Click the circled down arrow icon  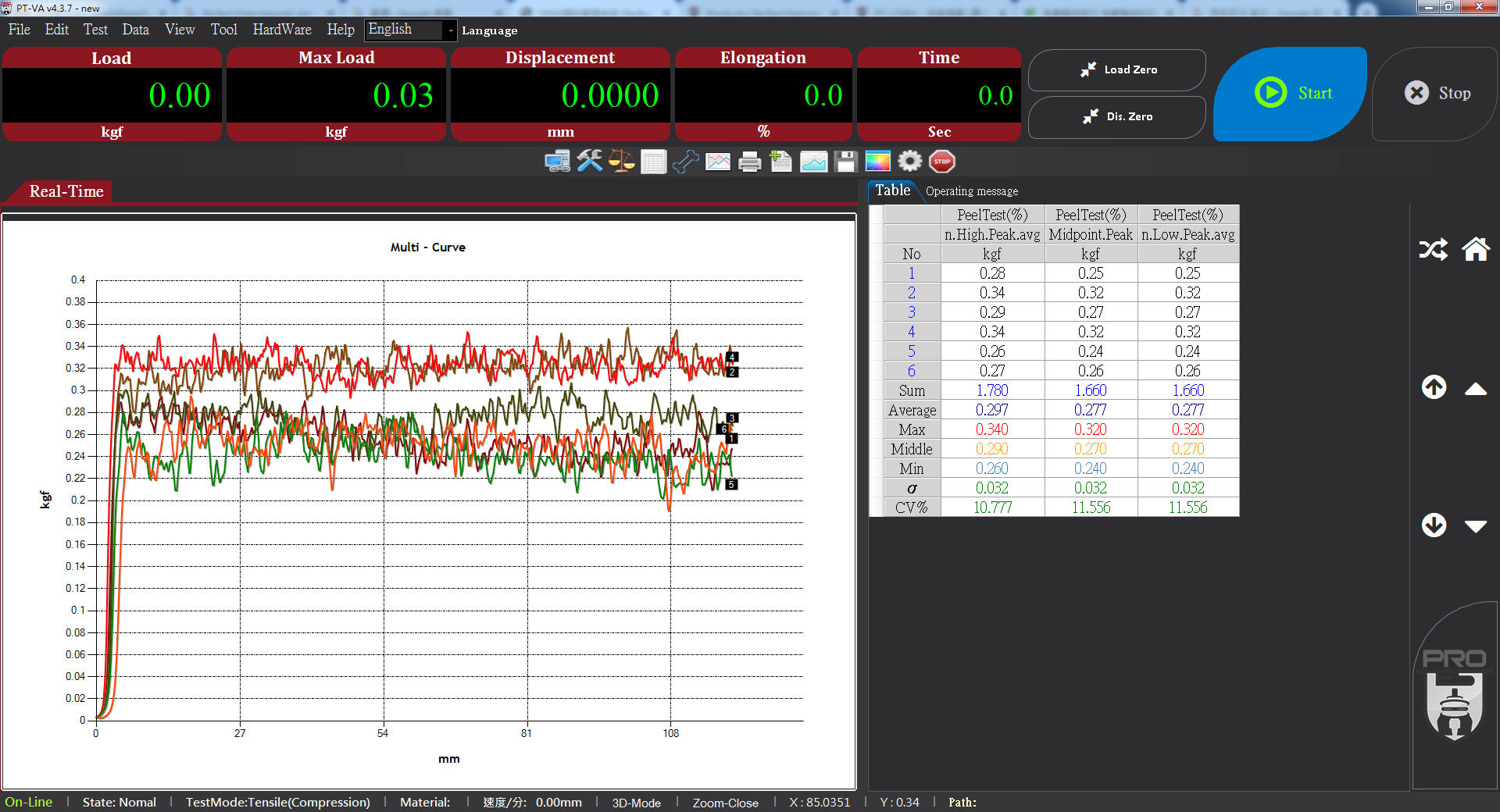1434,525
